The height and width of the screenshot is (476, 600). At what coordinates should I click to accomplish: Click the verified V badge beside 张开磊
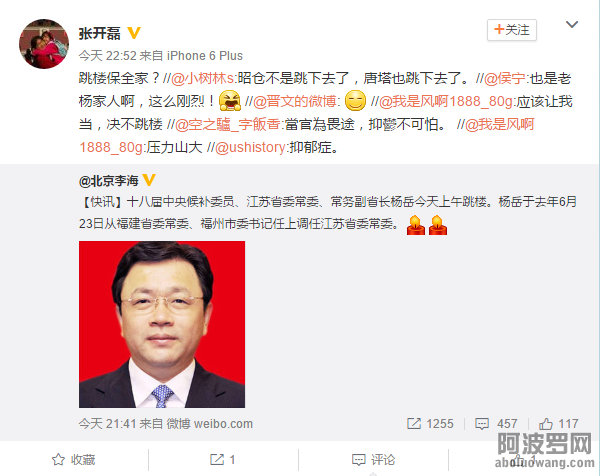pos(134,33)
